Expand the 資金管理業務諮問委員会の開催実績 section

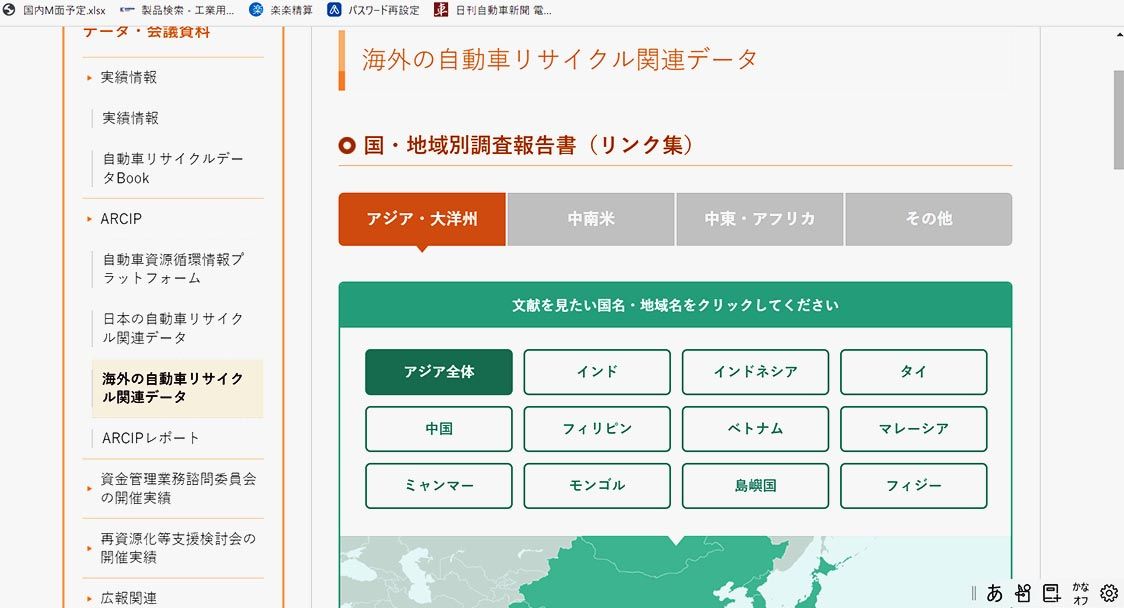177,488
